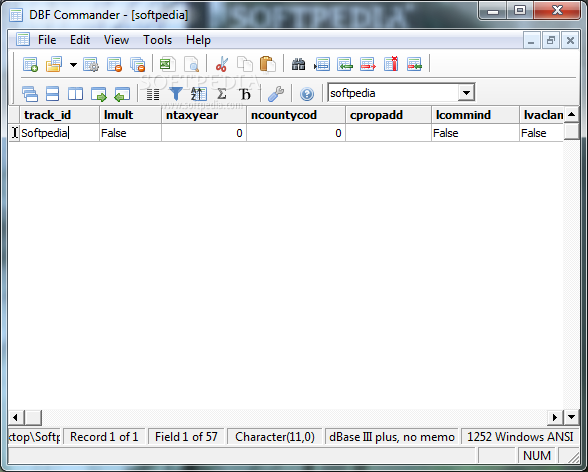This screenshot has width=588, height=472.
Task: Click 'Field 1 of 57' status entry
Action: (186, 437)
